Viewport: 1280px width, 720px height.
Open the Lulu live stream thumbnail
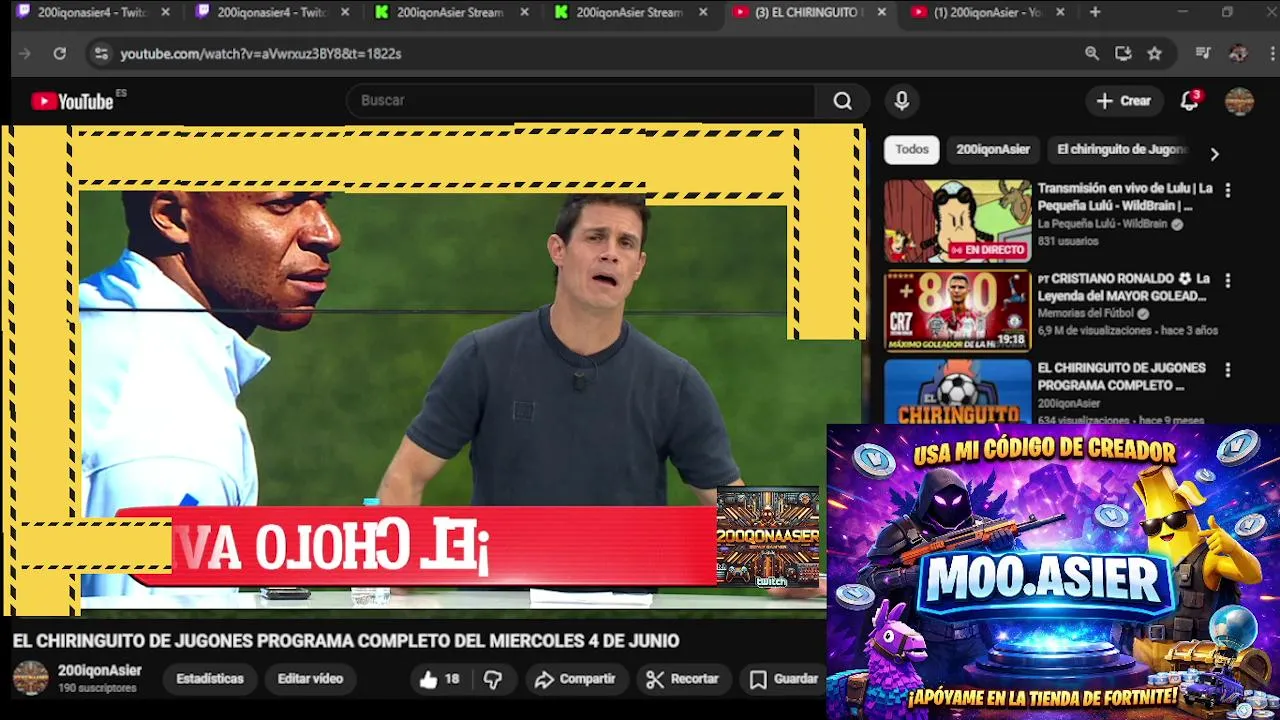(957, 221)
